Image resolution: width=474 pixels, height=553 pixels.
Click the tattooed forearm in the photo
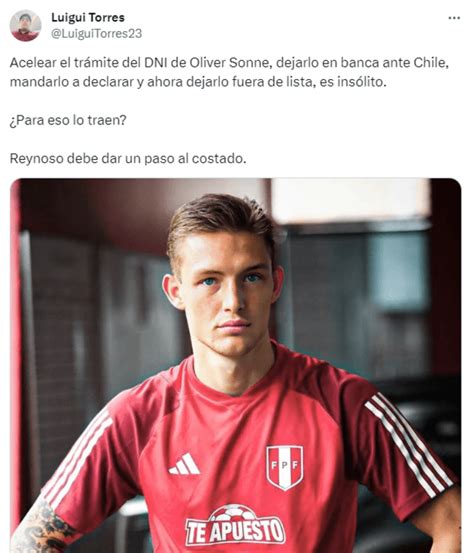41,527
